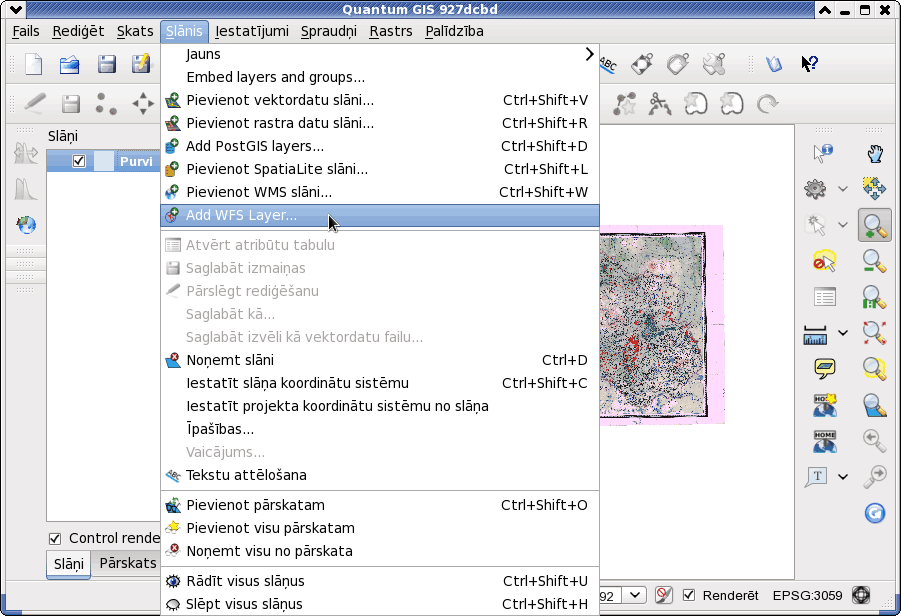Expand dropdown arrow beside Measure ruler tool
The width and height of the screenshot is (901, 616).
pos(843,332)
